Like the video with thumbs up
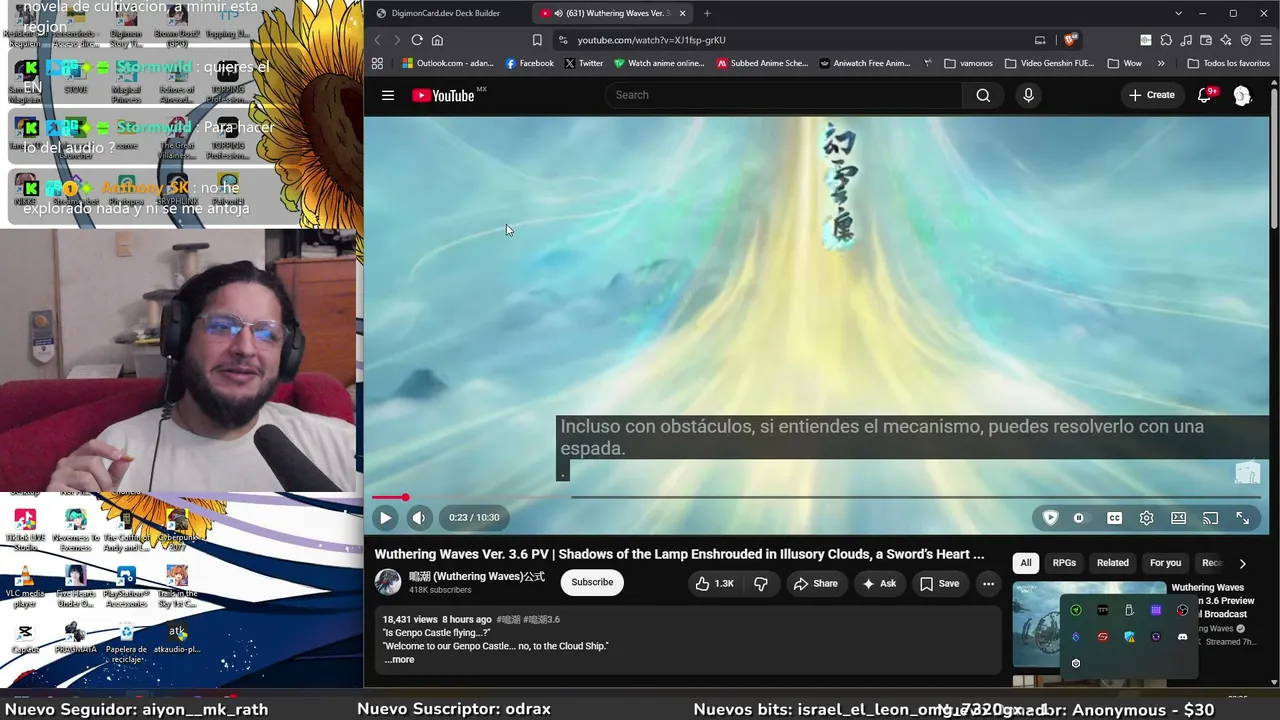This screenshot has height=720, width=1280. click(x=714, y=584)
